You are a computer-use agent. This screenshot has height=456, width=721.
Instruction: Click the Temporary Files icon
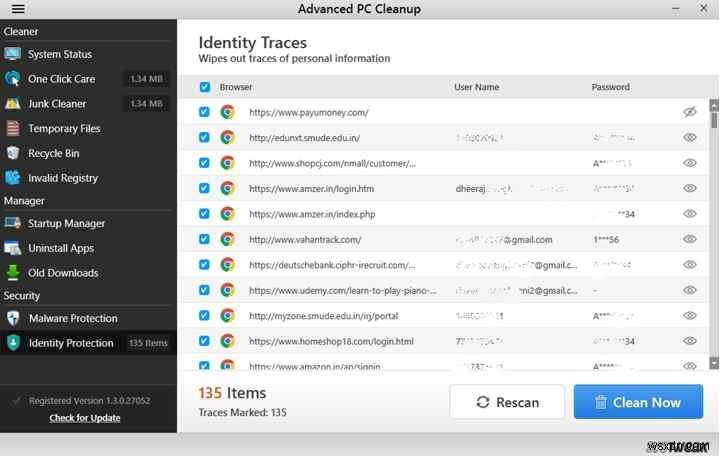coord(13,128)
